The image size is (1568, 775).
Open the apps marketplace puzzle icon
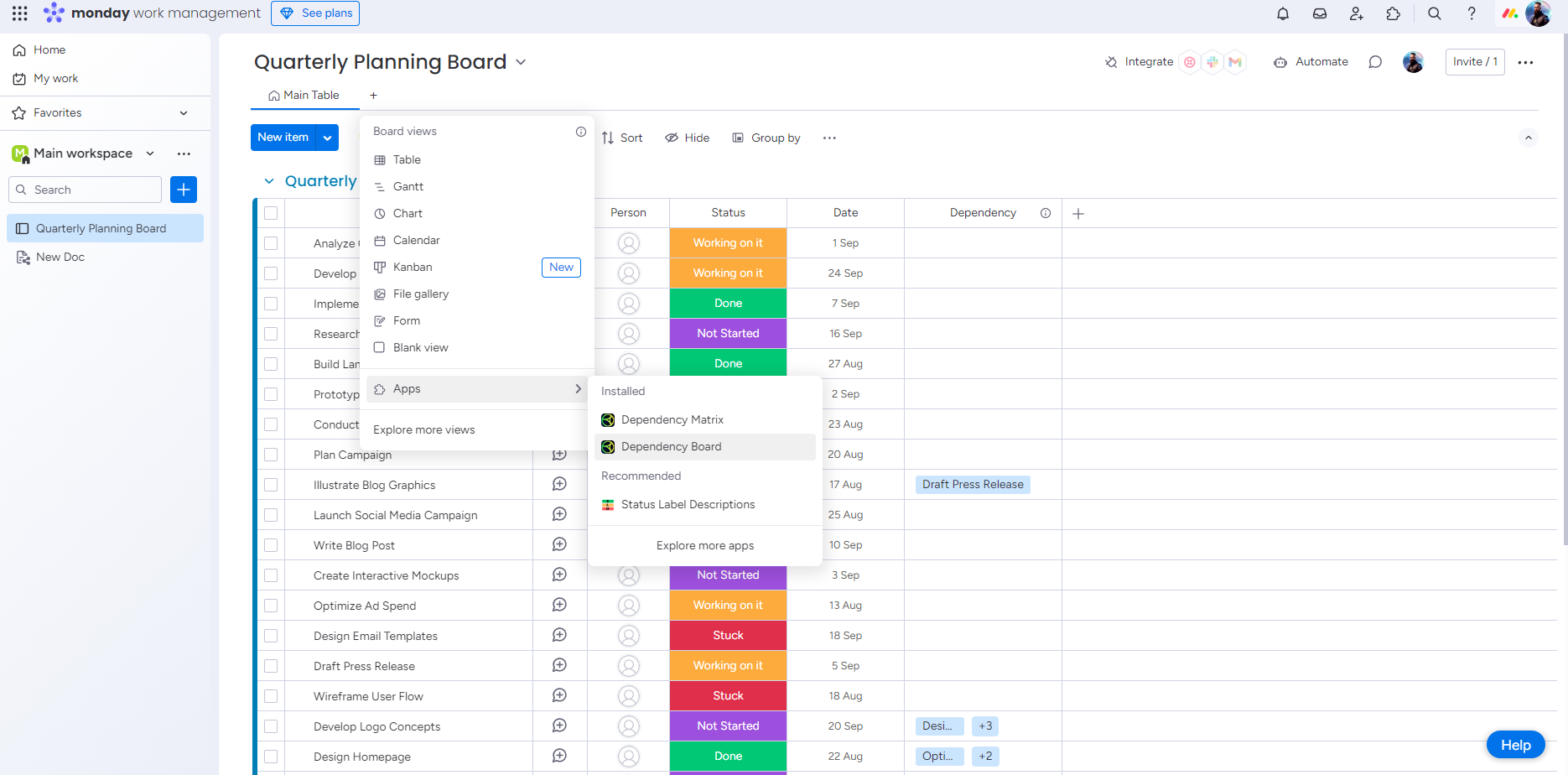pyautogui.click(x=1393, y=13)
